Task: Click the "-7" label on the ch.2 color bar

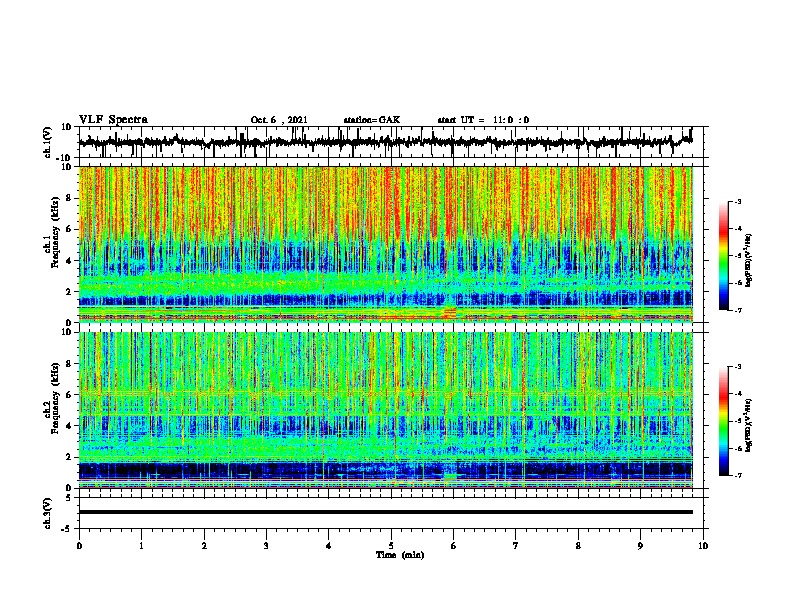Action: [x=737, y=476]
